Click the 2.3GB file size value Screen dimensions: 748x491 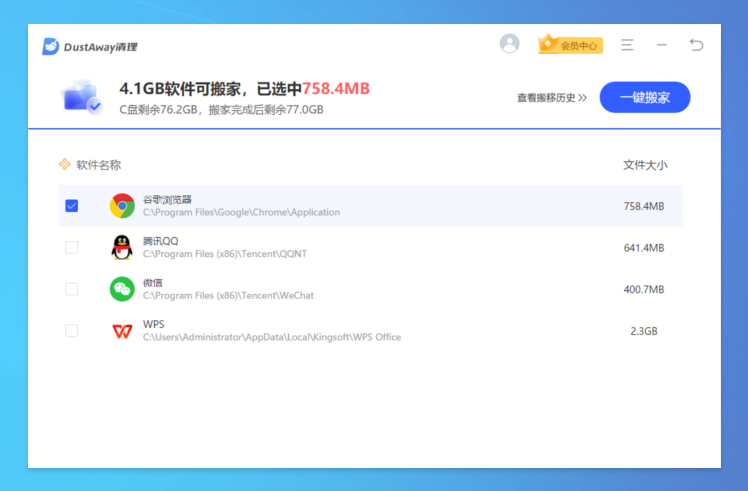click(644, 331)
